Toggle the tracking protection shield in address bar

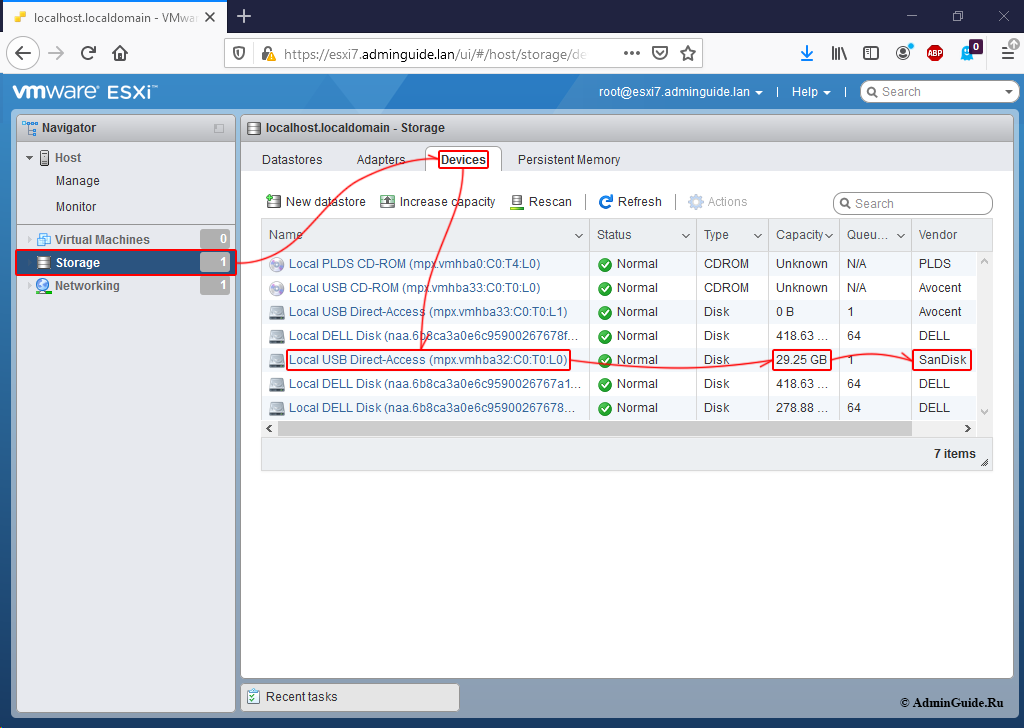pyautogui.click(x=238, y=53)
